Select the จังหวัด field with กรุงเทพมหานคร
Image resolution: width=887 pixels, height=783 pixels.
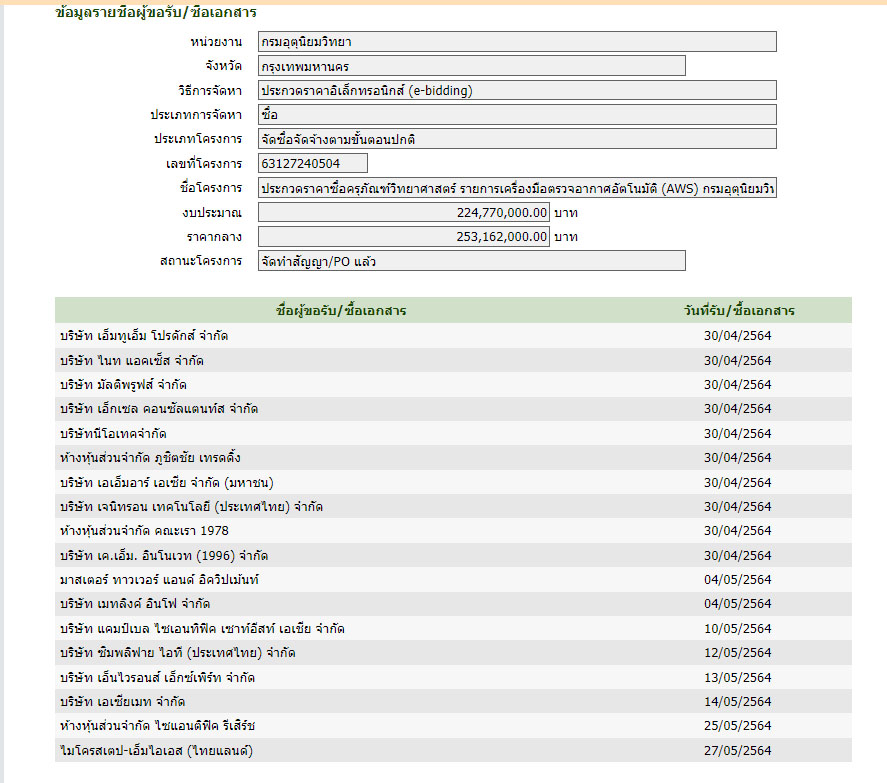[x=471, y=66]
